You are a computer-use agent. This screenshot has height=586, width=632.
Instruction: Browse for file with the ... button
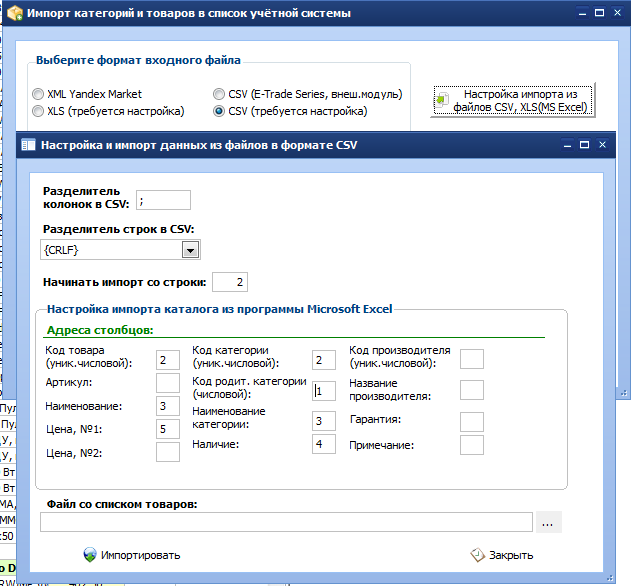[x=548, y=523]
